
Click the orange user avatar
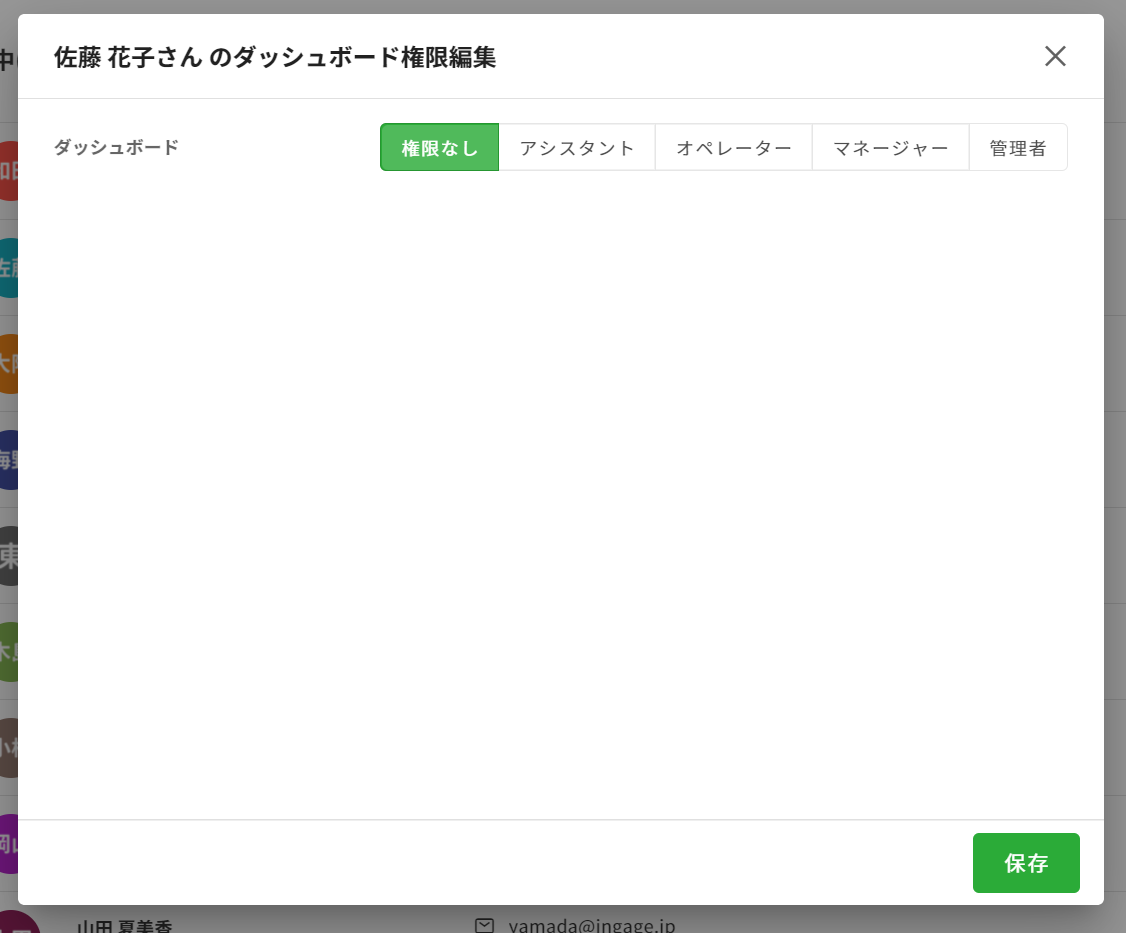click(x=8, y=363)
